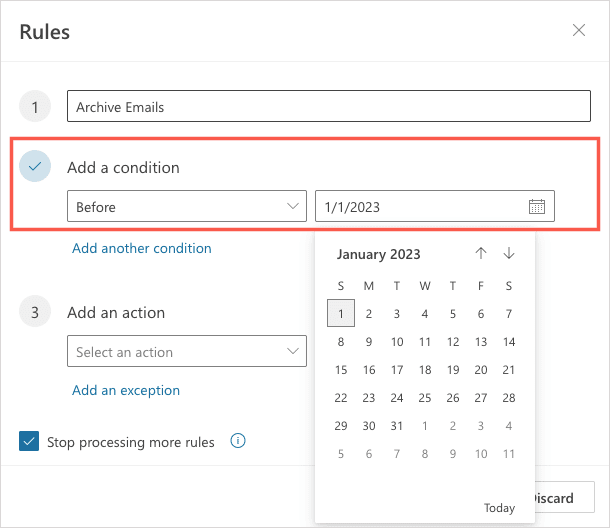The width and height of the screenshot is (610, 528).
Task: Choose January 31 in the calendar
Action: pyautogui.click(x=397, y=426)
